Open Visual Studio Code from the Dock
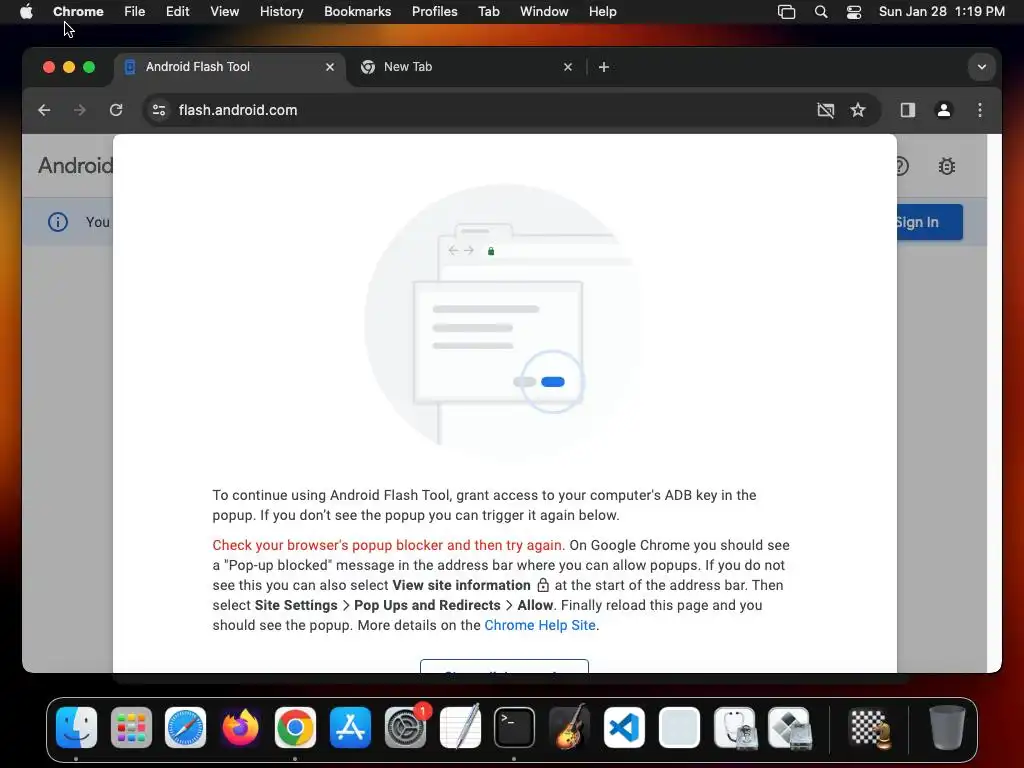This screenshot has width=1024, height=768. [x=624, y=728]
